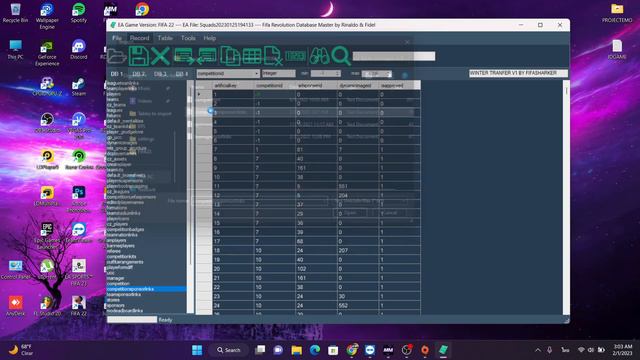Click the WINTER TRANFER V1 BY FIFASHARKER field
This screenshot has width=640, height=360.
[x=518, y=73]
